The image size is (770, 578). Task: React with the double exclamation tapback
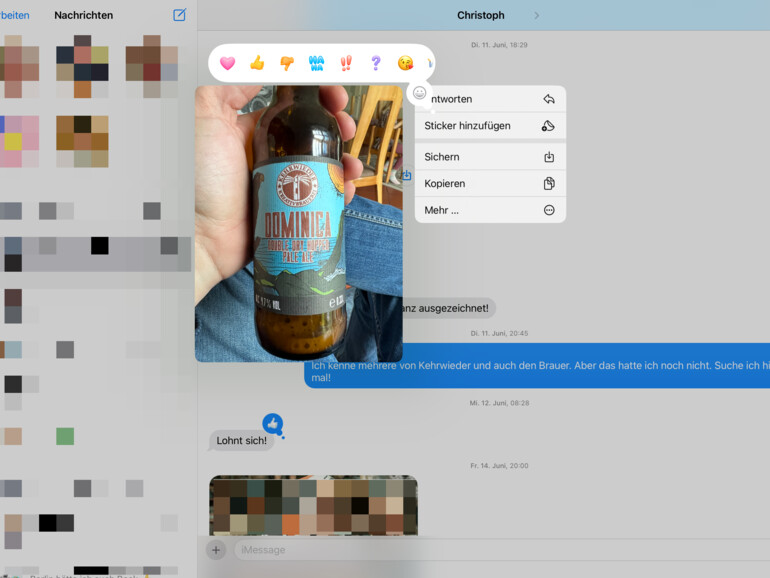pos(346,63)
